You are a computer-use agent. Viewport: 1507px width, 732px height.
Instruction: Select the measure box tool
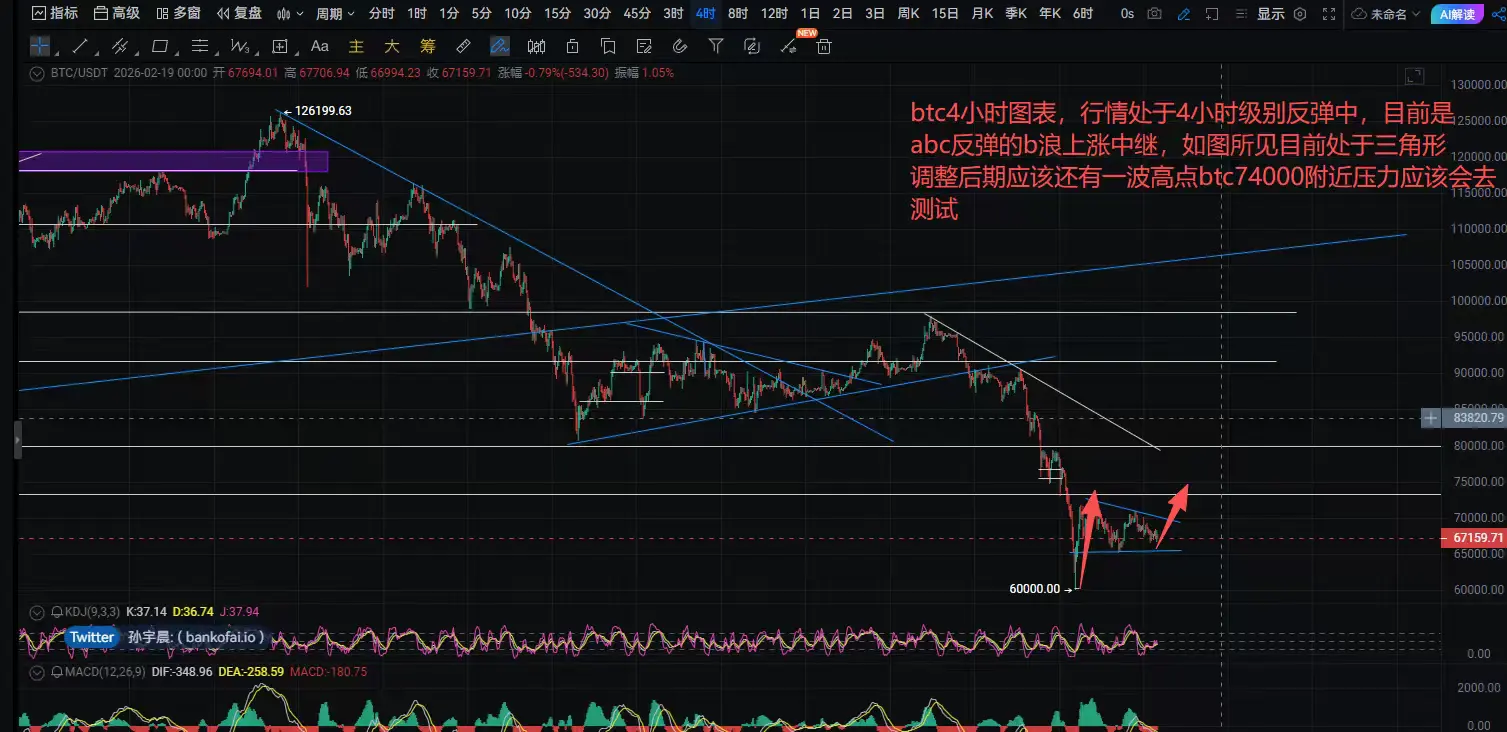[x=280, y=46]
